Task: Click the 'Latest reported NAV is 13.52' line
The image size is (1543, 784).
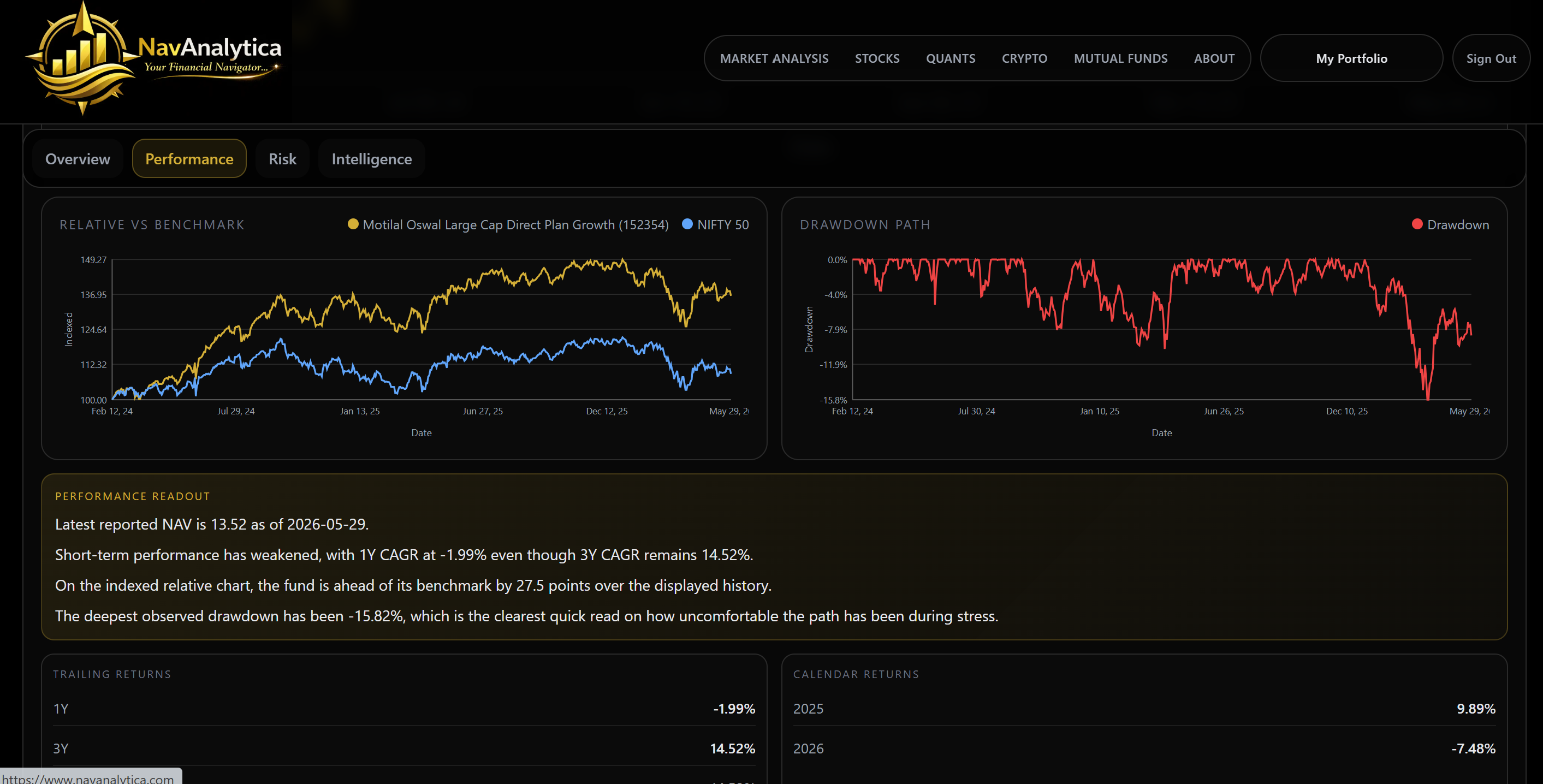Action: click(211, 524)
